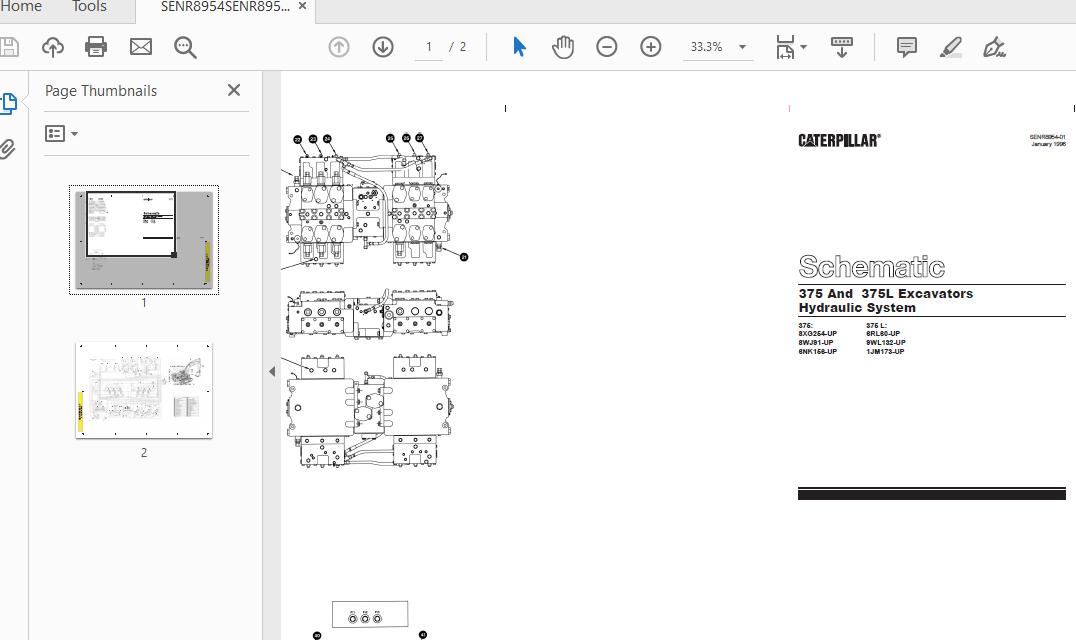Image resolution: width=1076 pixels, height=640 pixels.
Task: Print the document with printer icon
Action: 96,47
